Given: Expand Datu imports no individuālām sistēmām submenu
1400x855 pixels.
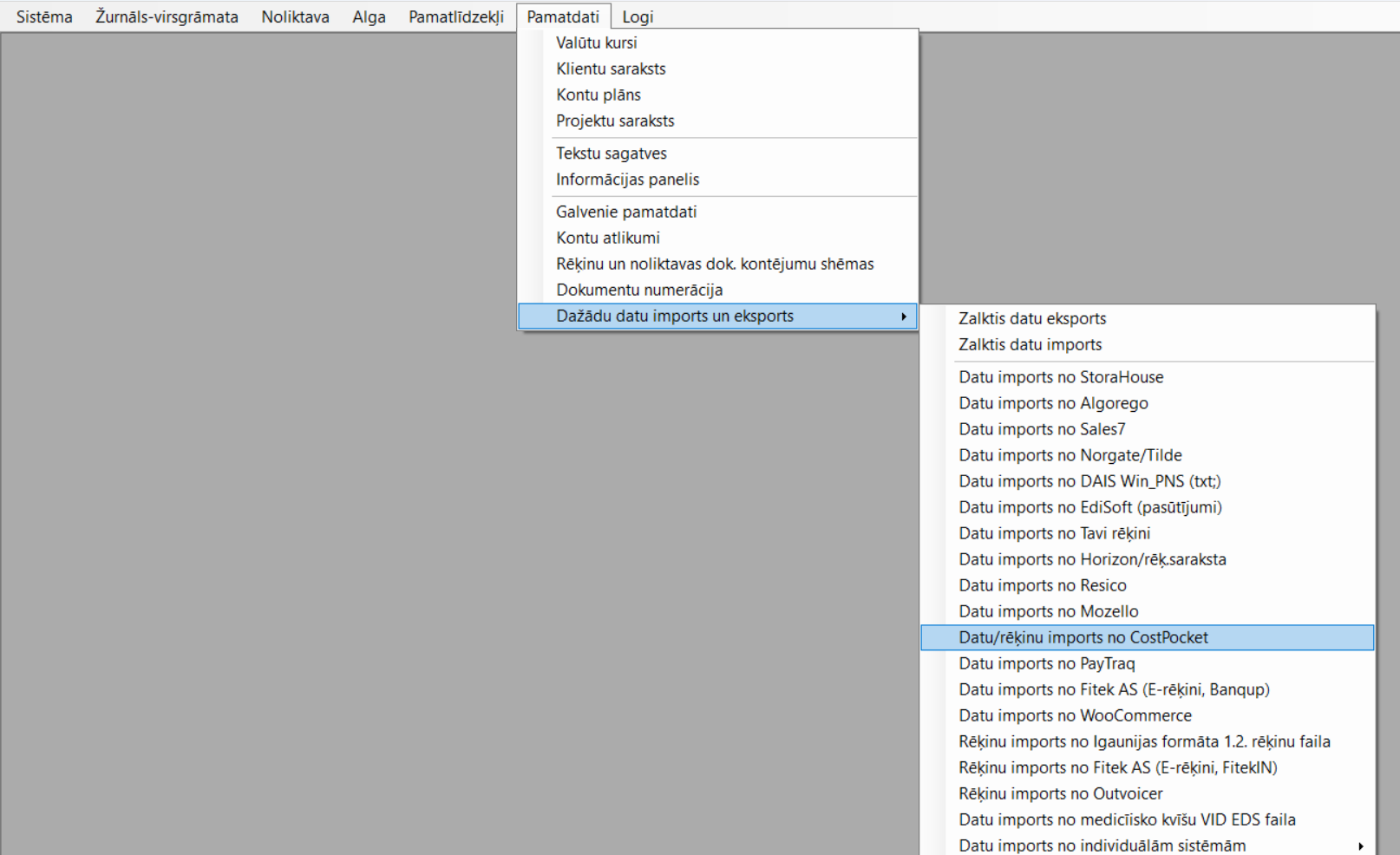Looking at the screenshot, I should coord(1148,845).
